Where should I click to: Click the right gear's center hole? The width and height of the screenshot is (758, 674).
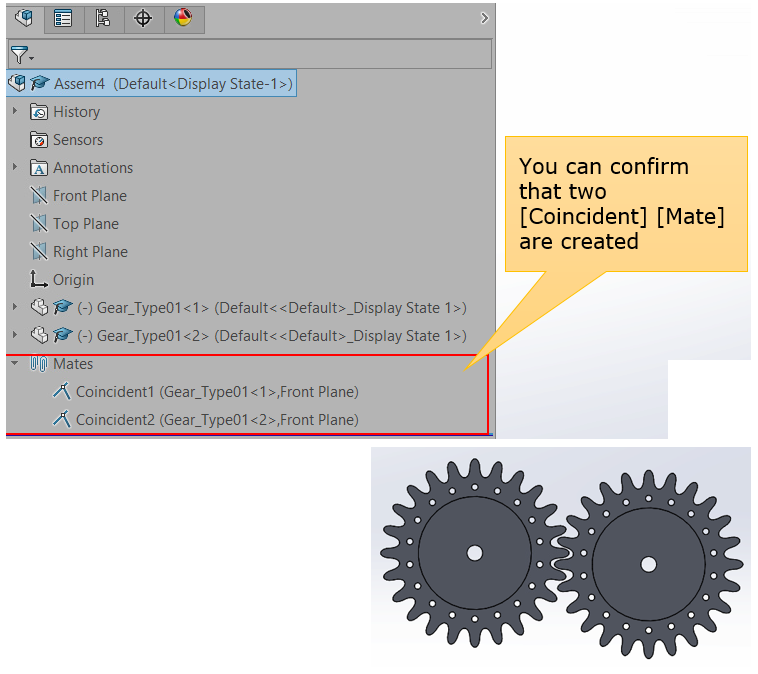[x=648, y=564]
